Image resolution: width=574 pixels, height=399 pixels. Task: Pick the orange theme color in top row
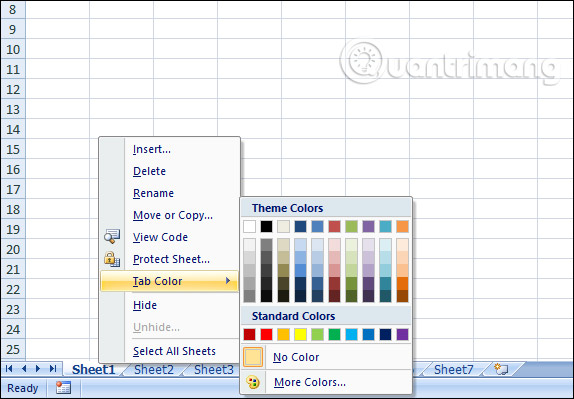tap(402, 226)
